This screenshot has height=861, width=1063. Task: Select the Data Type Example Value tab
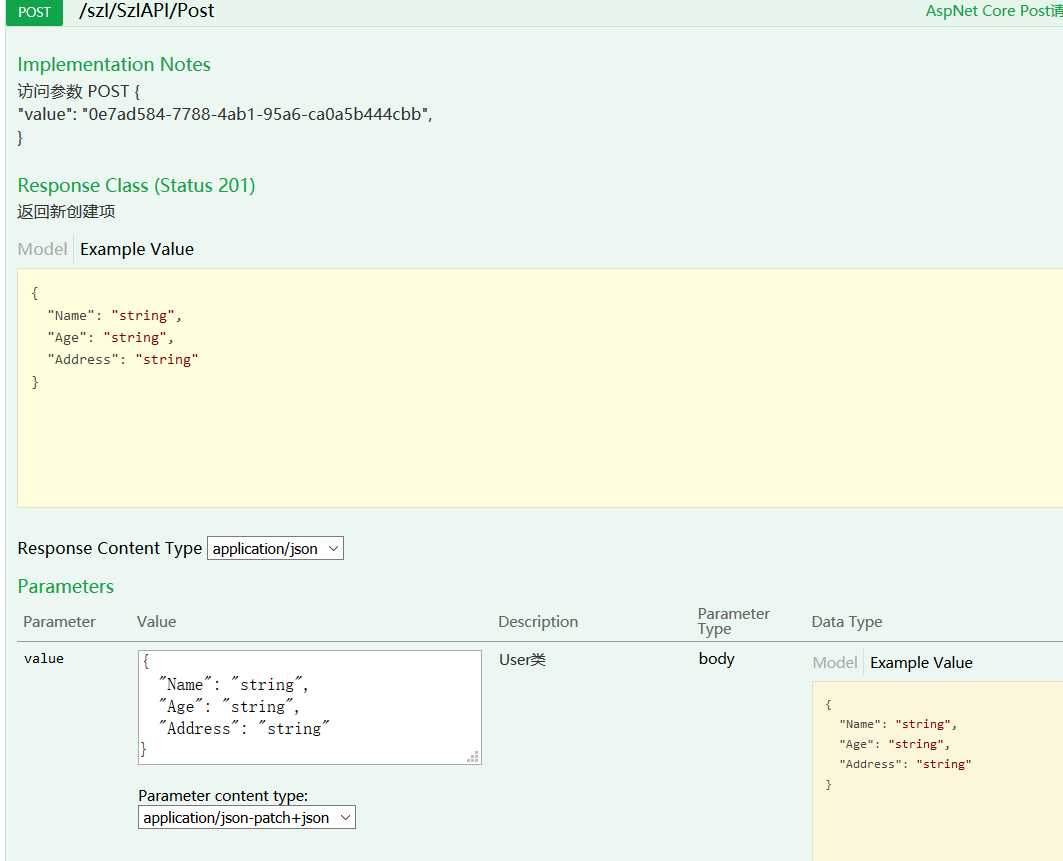(921, 662)
